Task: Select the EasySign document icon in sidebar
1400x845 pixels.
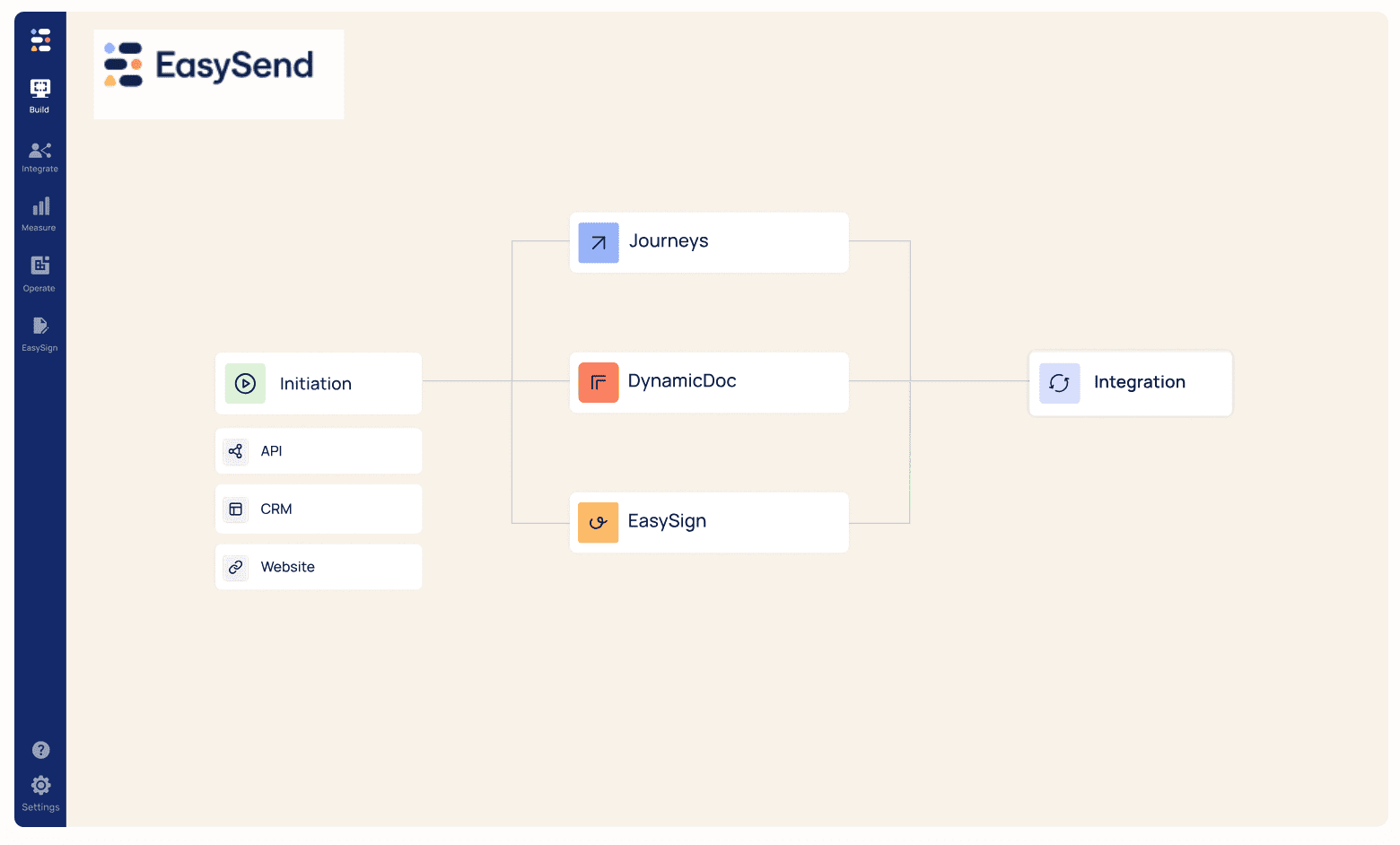Action: pyautogui.click(x=39, y=327)
